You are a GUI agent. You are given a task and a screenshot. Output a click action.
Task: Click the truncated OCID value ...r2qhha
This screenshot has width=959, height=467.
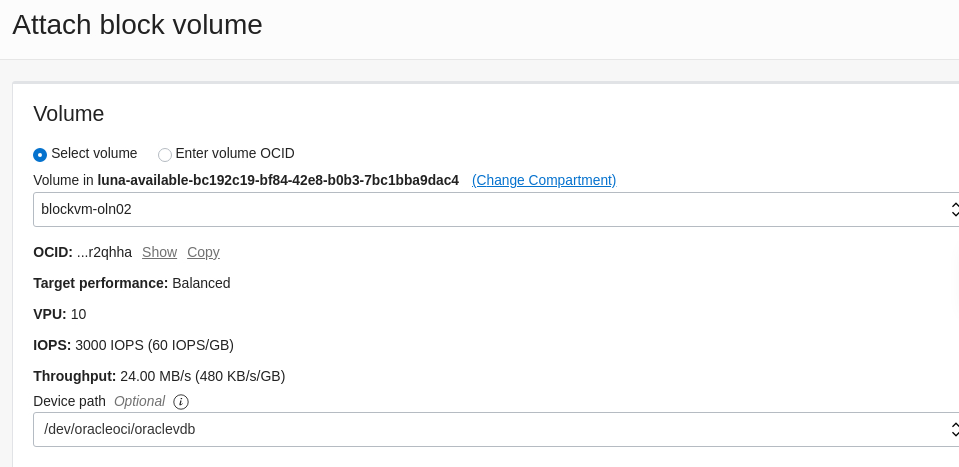pos(104,252)
